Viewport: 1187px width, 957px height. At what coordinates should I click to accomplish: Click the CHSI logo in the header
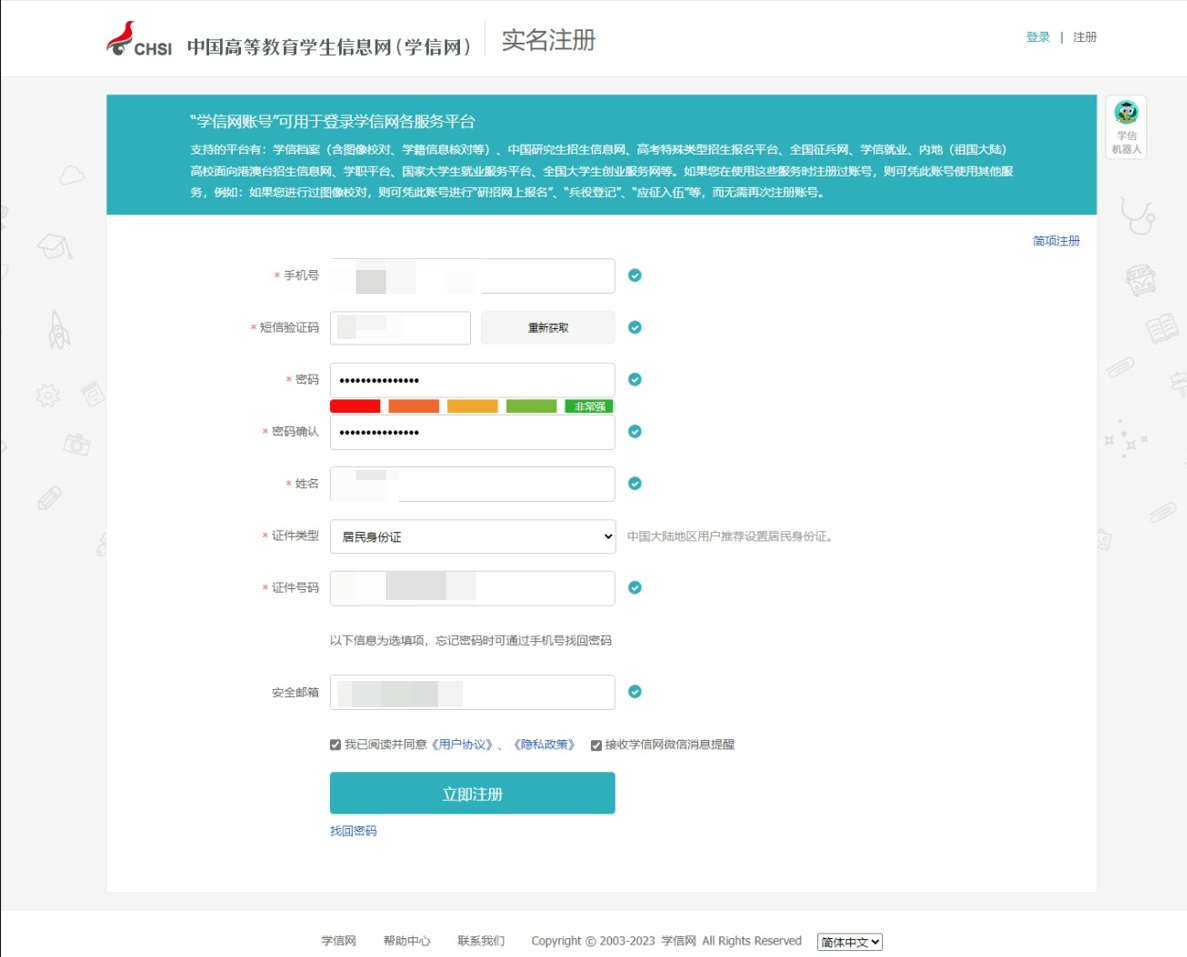[139, 39]
